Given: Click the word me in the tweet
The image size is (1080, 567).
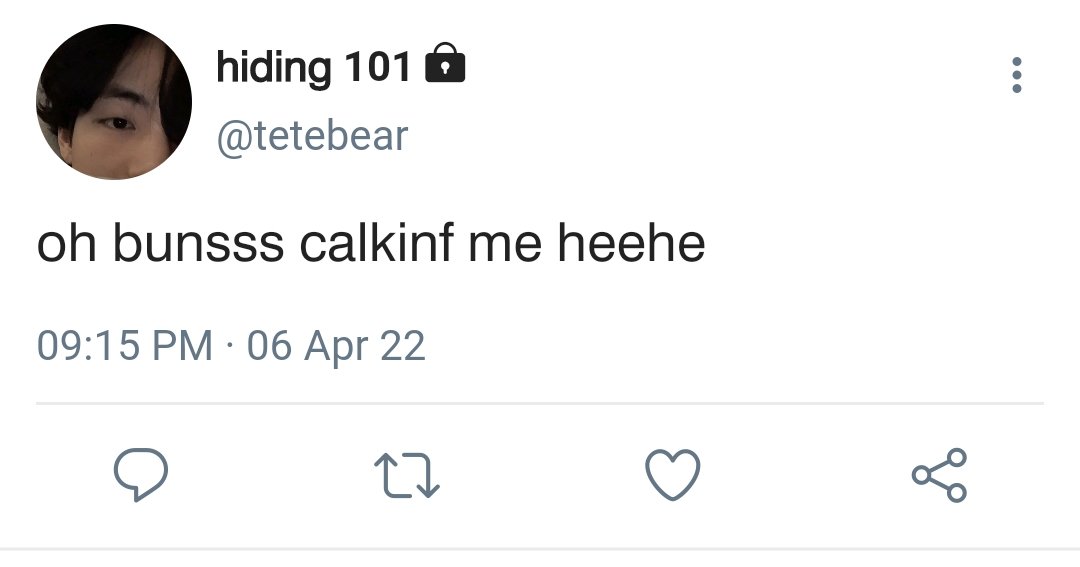Looking at the screenshot, I should coord(505,247).
